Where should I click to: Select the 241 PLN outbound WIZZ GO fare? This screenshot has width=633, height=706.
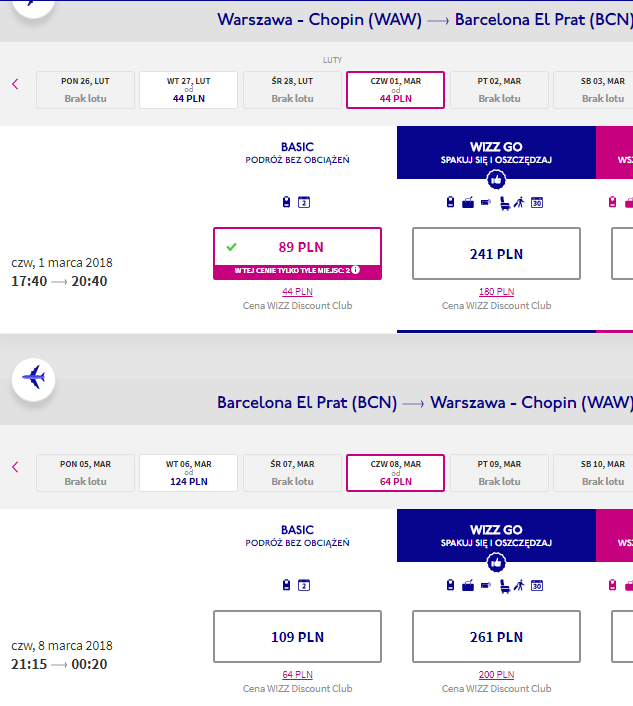click(496, 253)
